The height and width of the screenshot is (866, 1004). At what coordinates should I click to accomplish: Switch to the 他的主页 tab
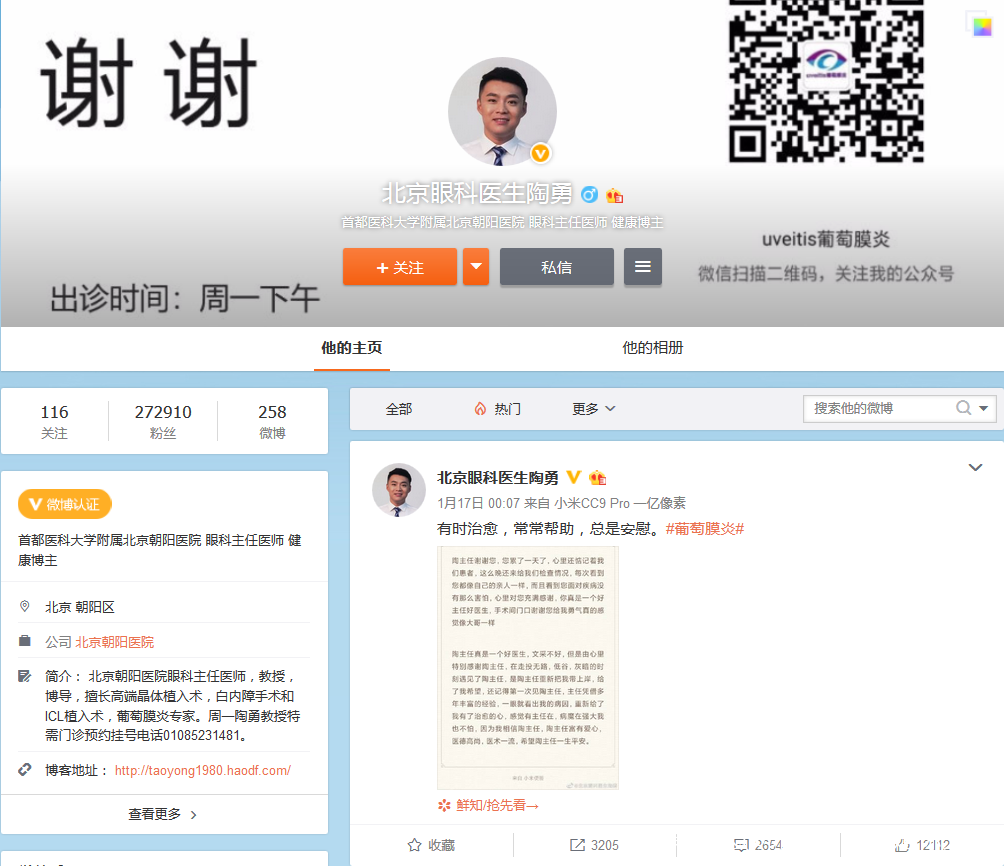[x=352, y=348]
